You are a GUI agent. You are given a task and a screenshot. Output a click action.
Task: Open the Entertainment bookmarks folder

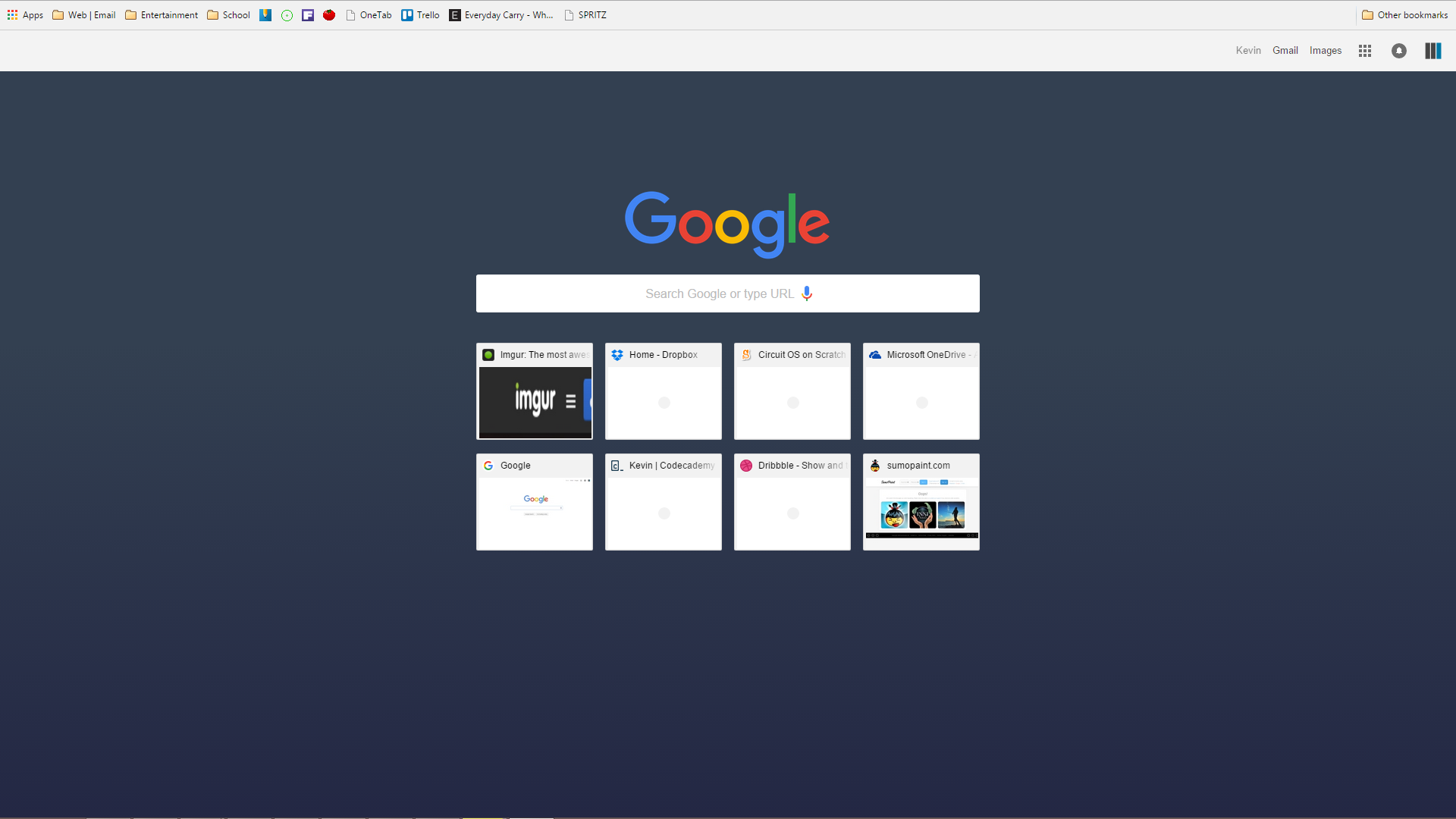[x=161, y=14]
